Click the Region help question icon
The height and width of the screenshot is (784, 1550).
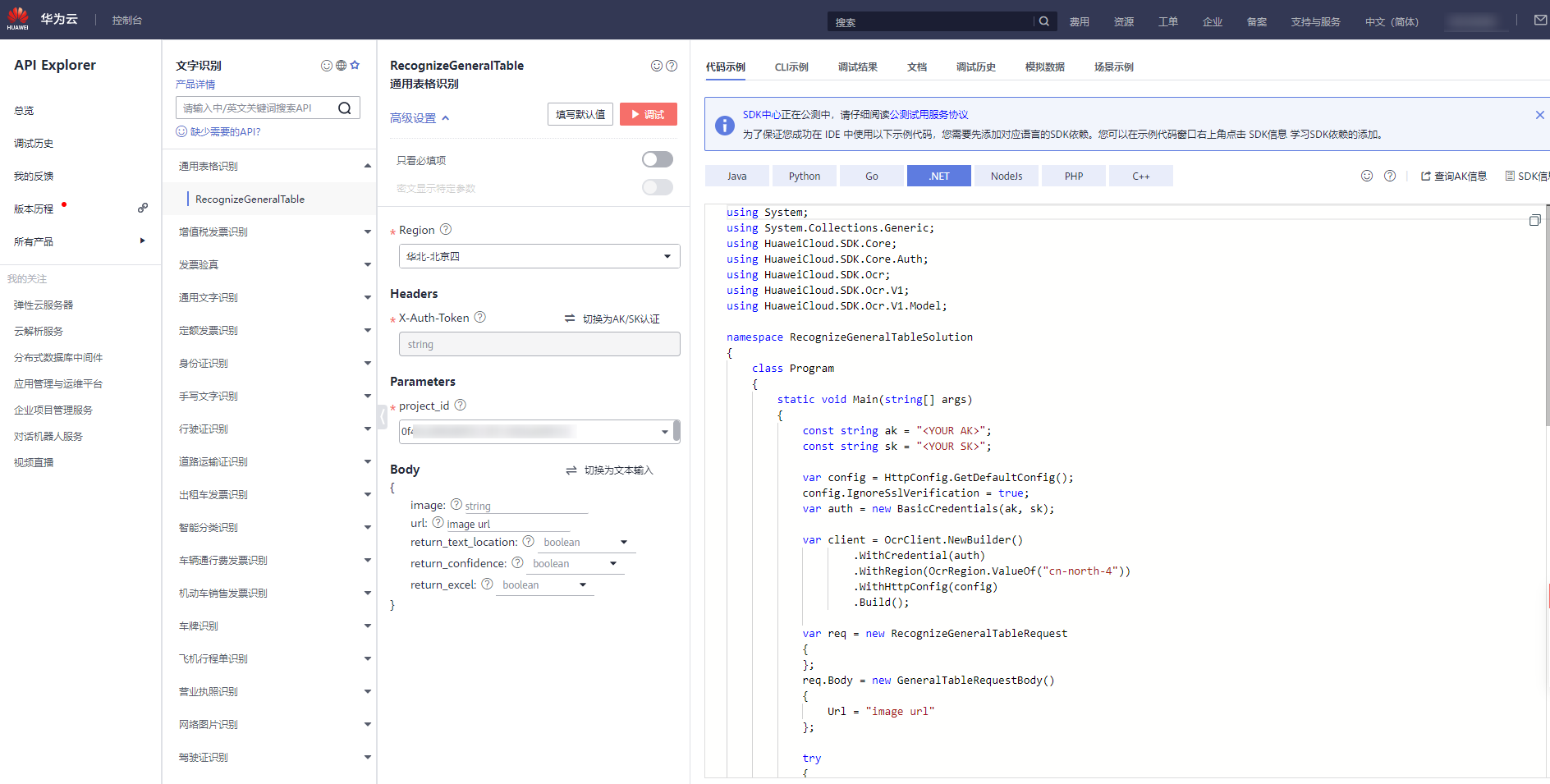tap(446, 229)
